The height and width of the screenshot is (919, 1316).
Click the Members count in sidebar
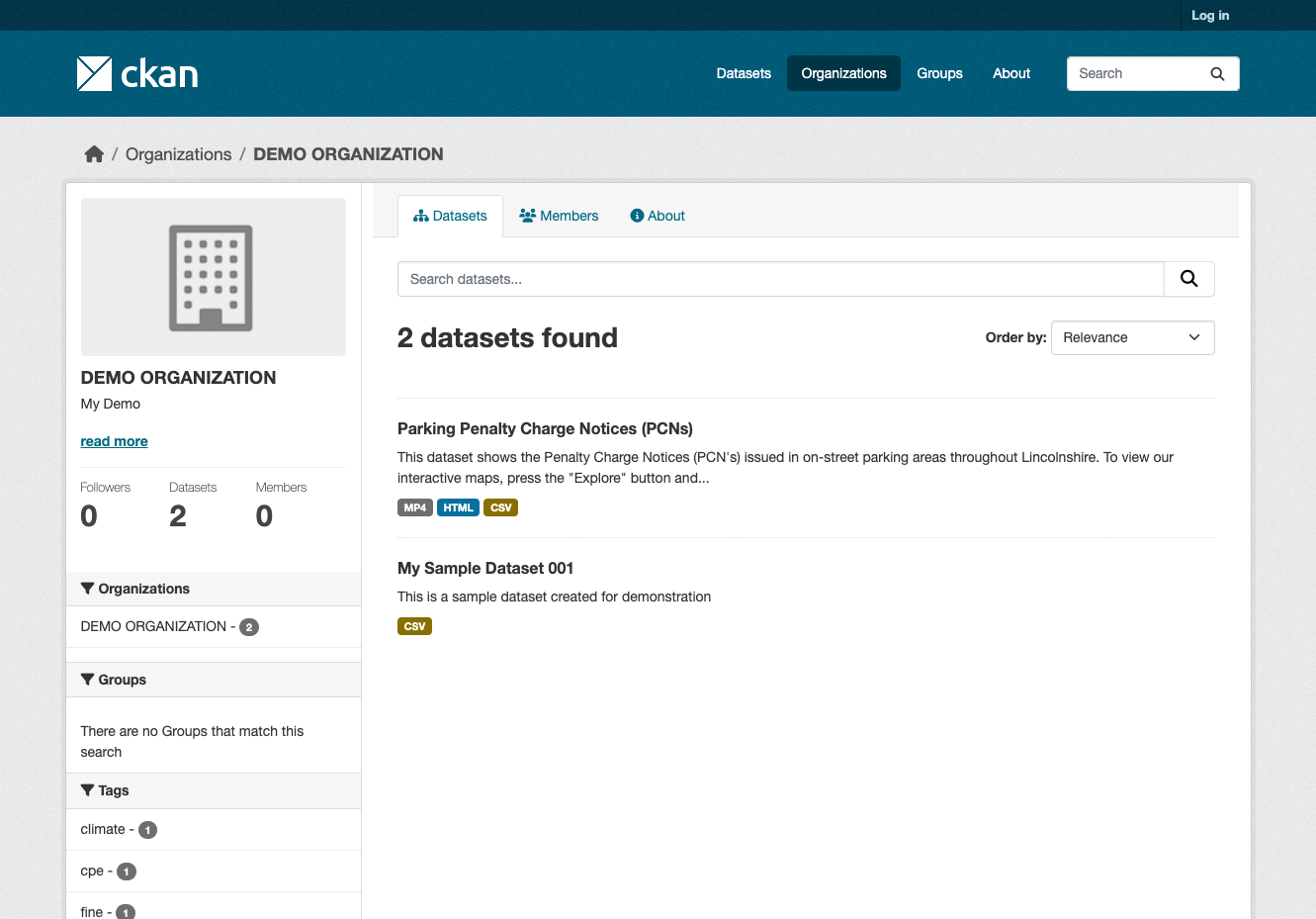tap(264, 515)
